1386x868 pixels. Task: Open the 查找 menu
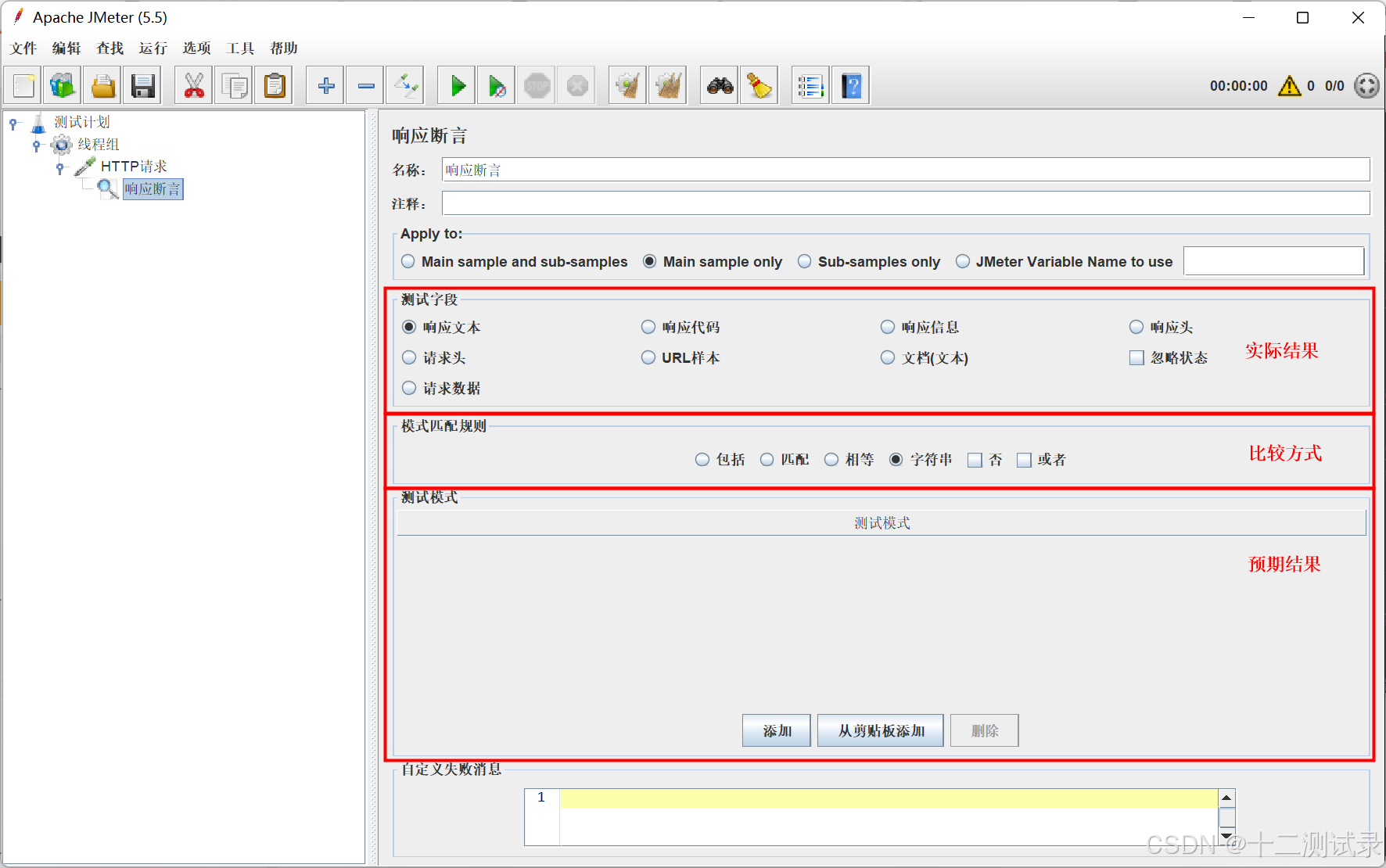coord(110,48)
